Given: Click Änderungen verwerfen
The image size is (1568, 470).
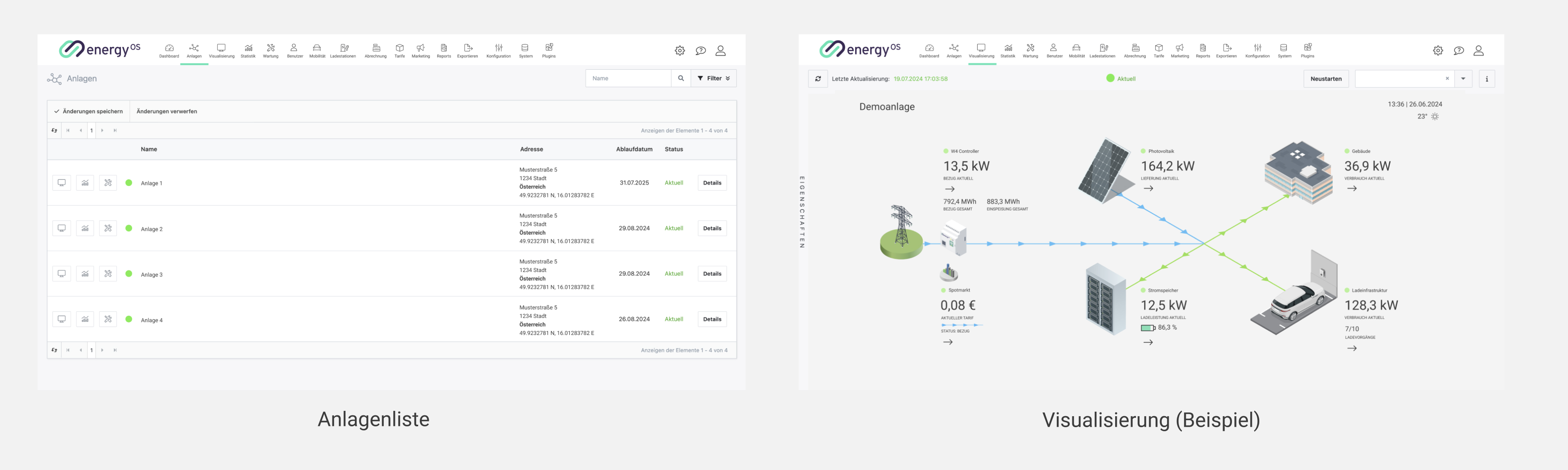Looking at the screenshot, I should (167, 112).
